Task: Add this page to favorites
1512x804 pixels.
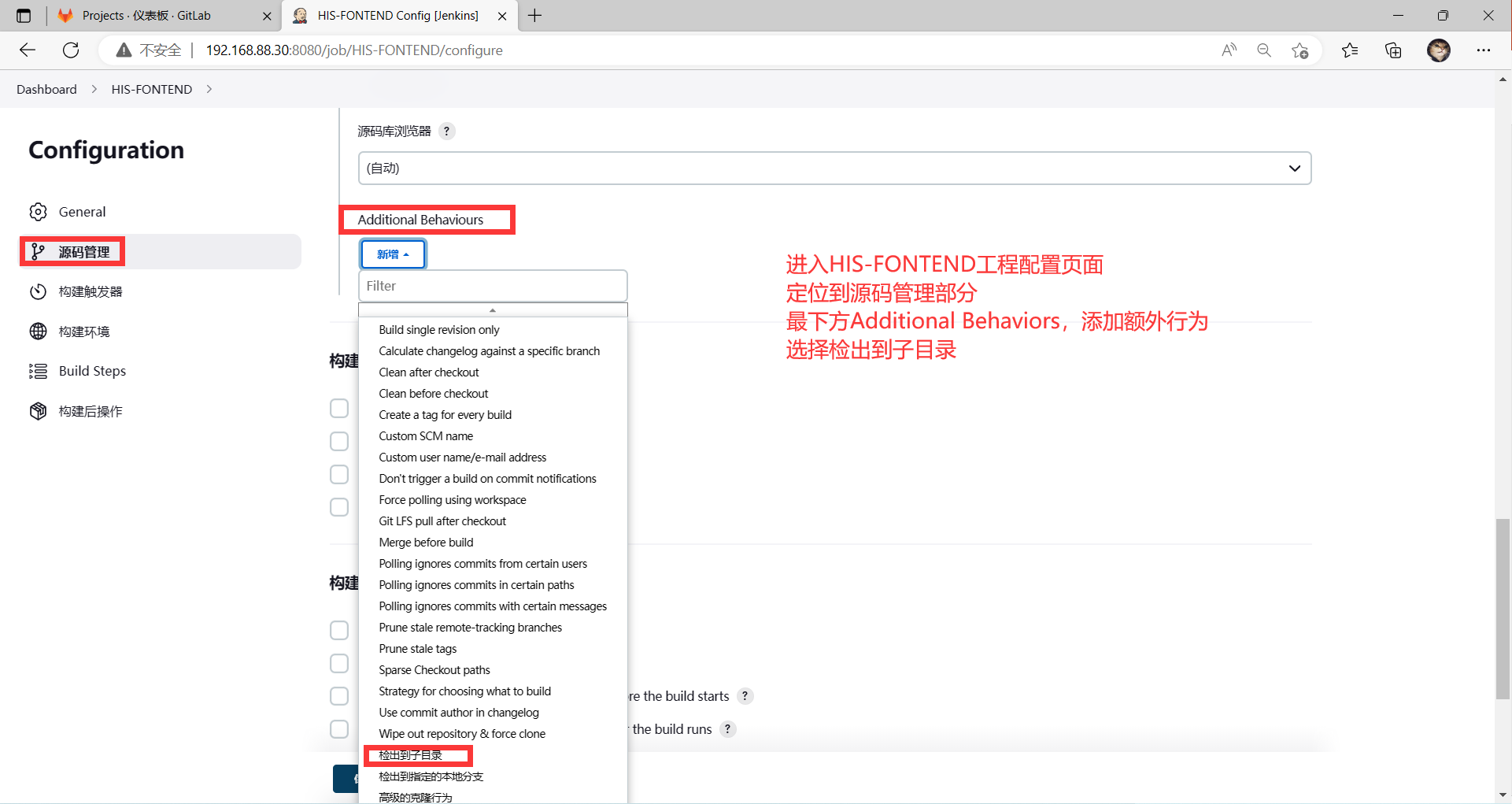Action: click(x=1299, y=50)
